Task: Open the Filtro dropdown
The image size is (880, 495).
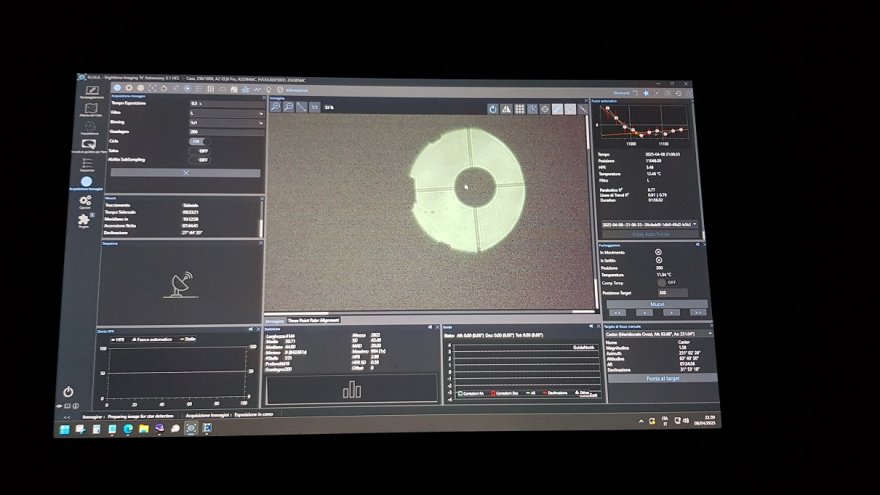Action: tap(225, 113)
